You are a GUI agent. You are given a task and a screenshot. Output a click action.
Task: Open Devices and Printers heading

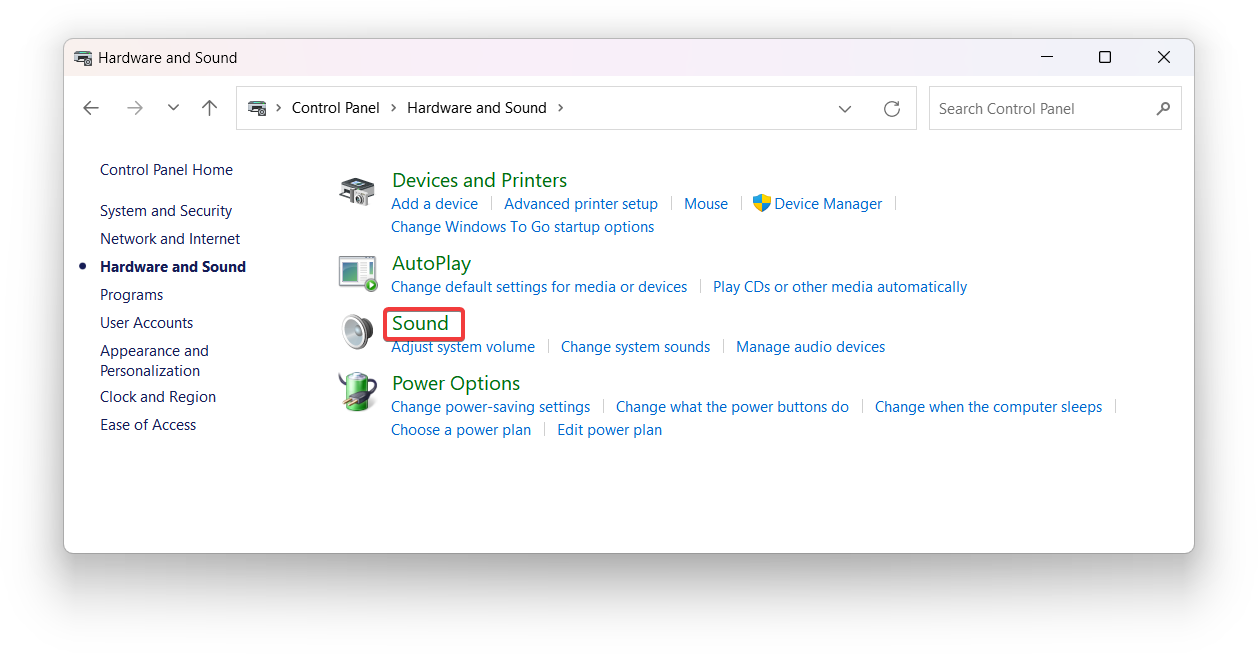click(479, 180)
